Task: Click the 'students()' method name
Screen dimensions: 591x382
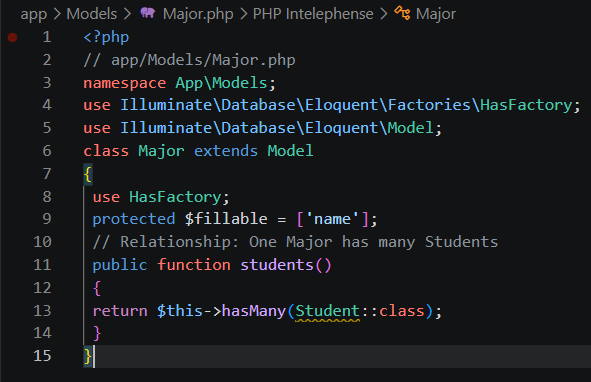Action: tap(286, 265)
